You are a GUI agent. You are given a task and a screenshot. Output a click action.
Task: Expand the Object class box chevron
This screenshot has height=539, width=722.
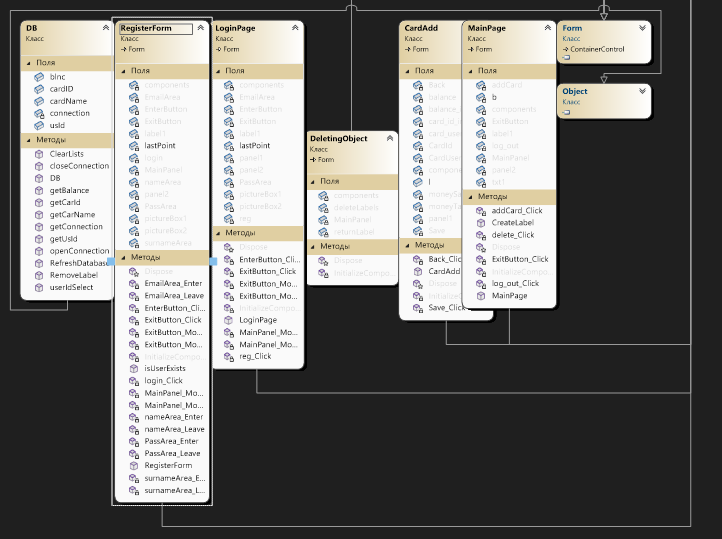coord(642,91)
